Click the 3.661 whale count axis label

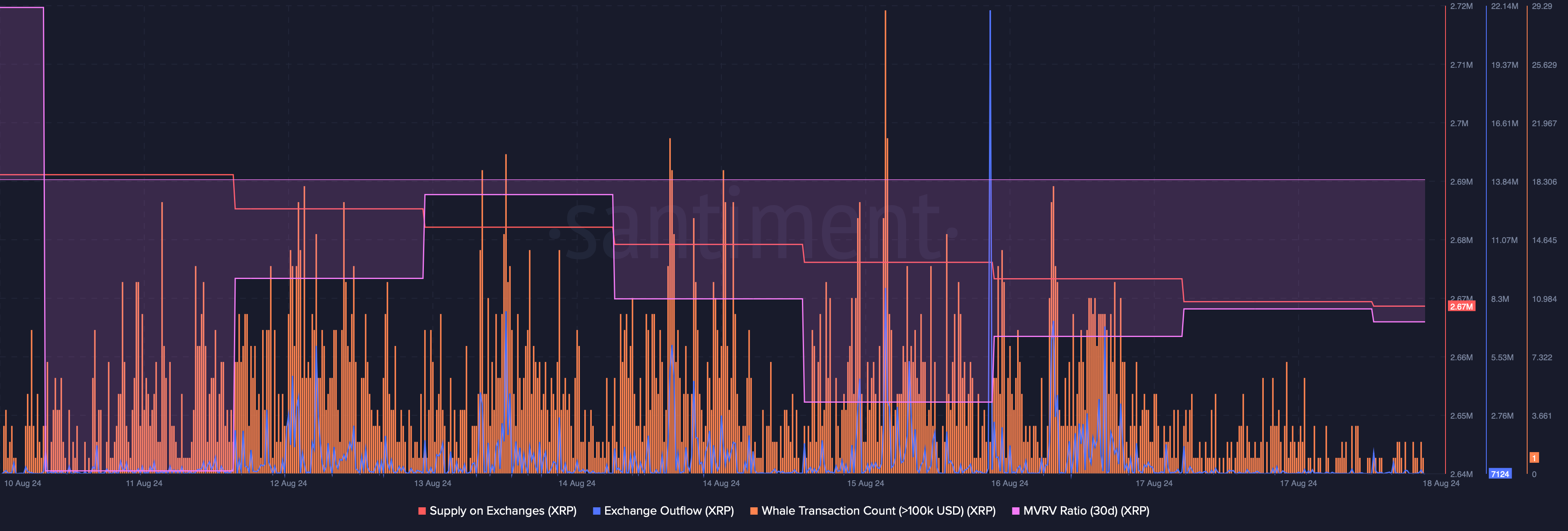pos(1542,416)
